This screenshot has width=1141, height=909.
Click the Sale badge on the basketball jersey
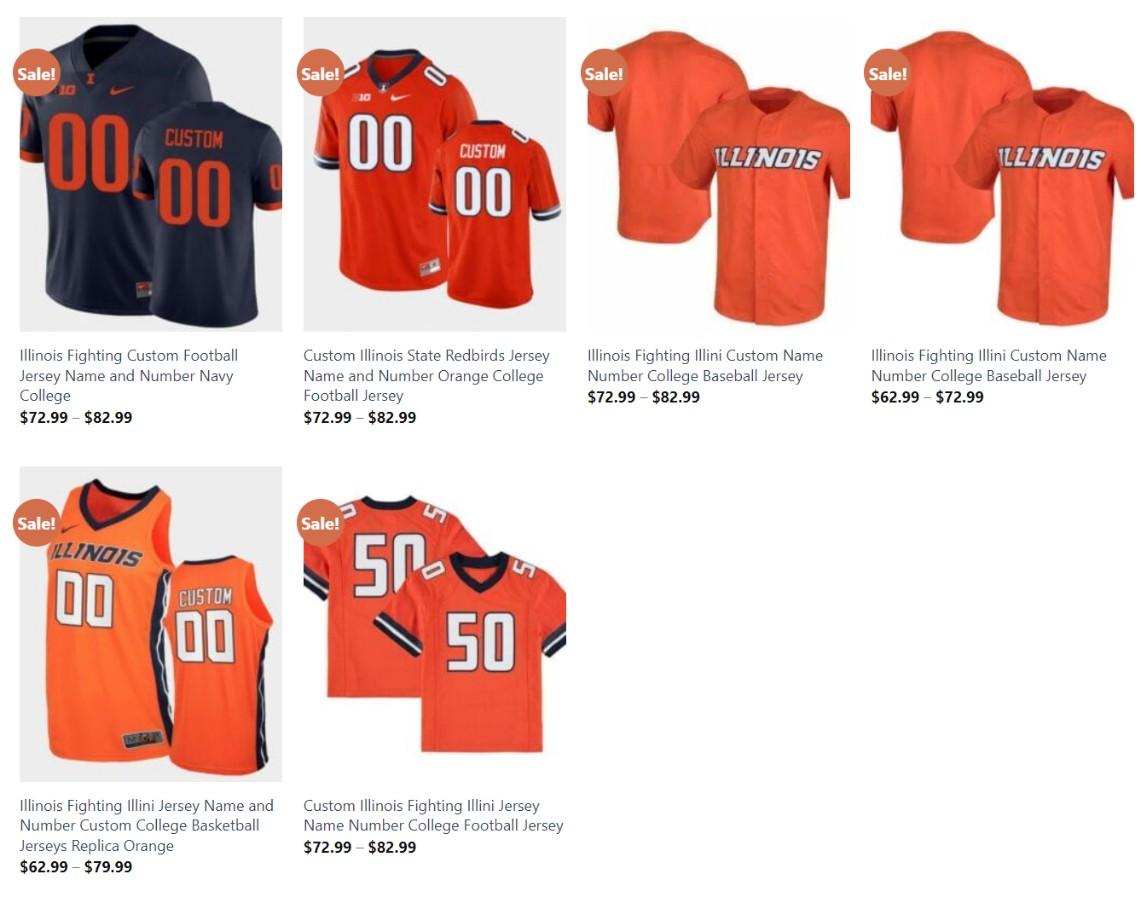pyautogui.click(x=36, y=523)
